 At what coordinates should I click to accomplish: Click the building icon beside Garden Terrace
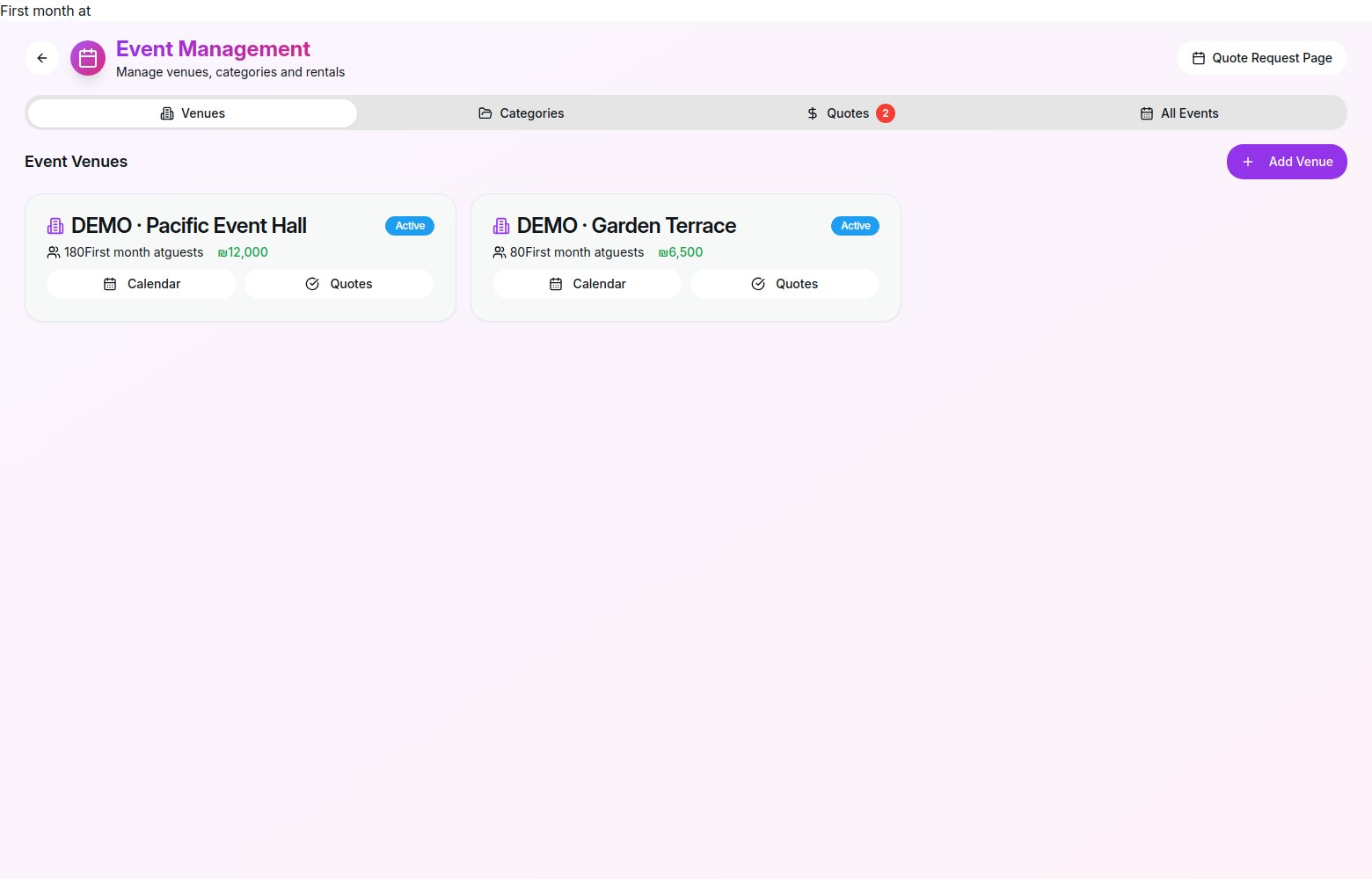(x=501, y=226)
